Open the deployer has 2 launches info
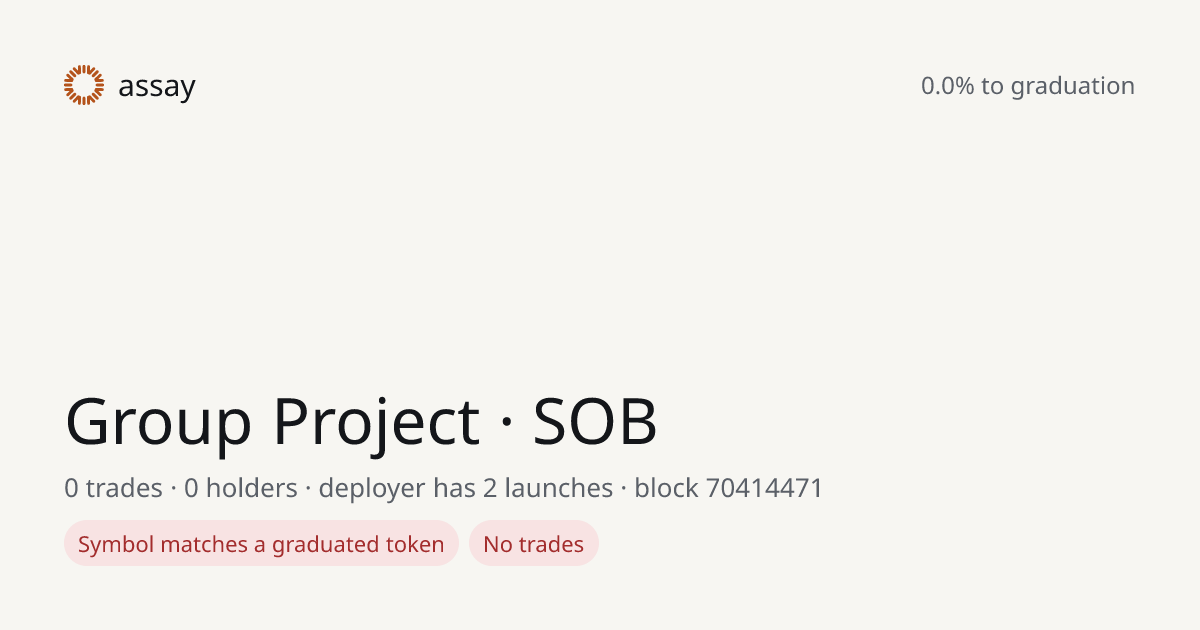 tap(466, 489)
